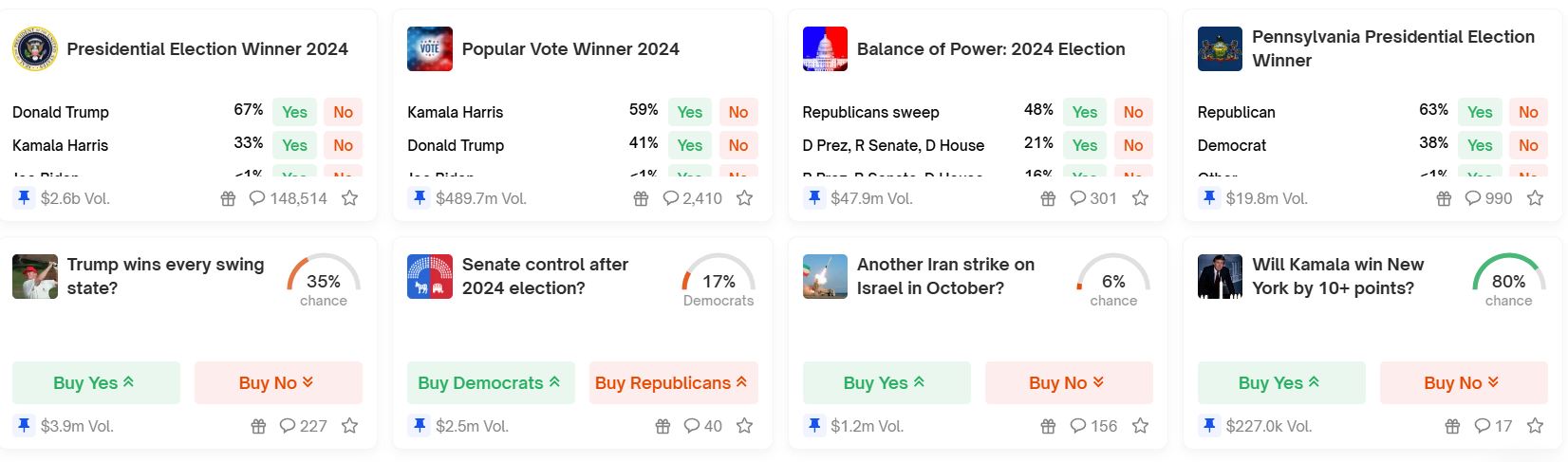Click gift icon on Popular Vote Winner card
1568x462 pixels.
(641, 198)
